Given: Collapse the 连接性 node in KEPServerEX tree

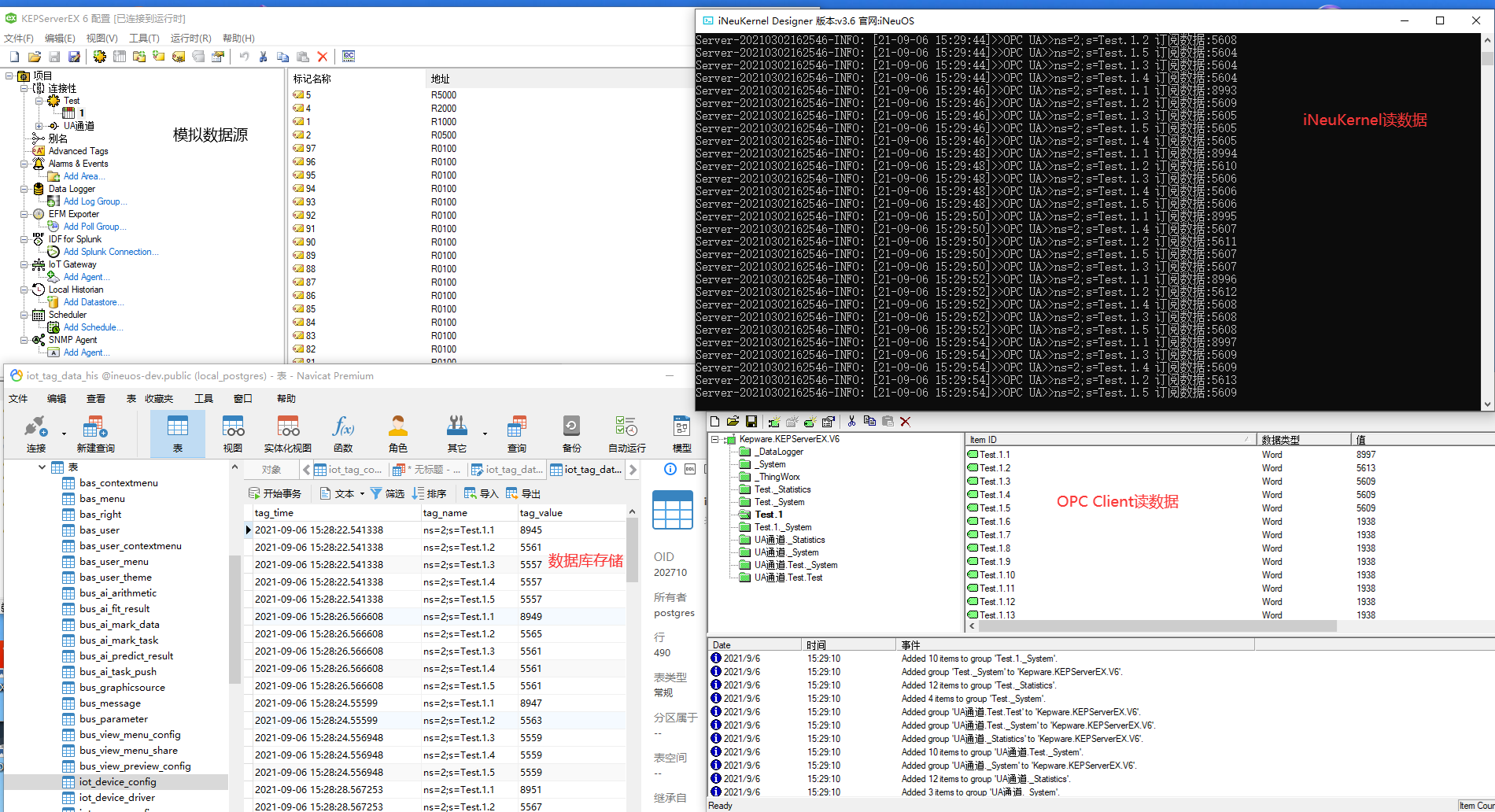Looking at the screenshot, I should (24, 88).
